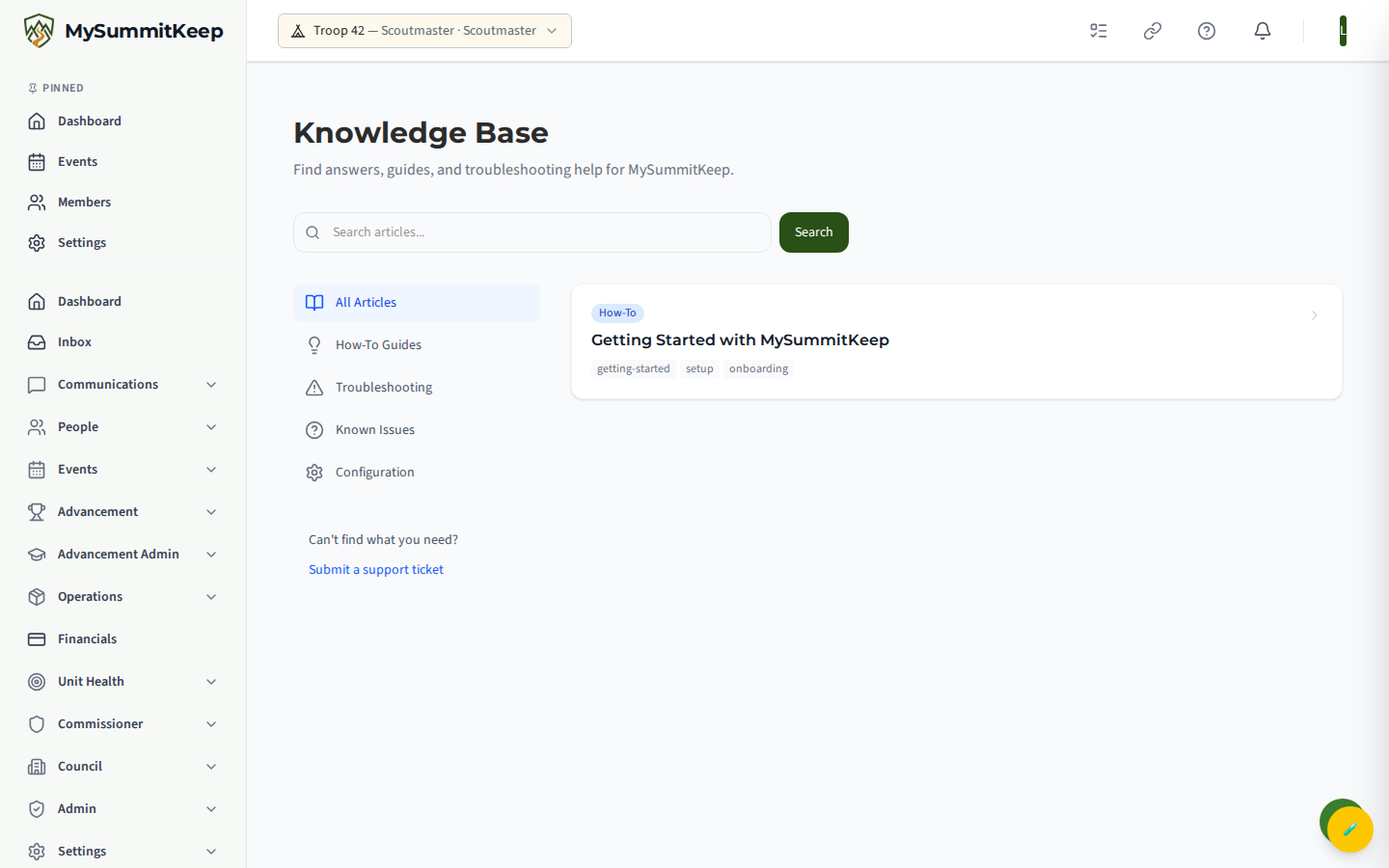Go to Financials in sidebar

(123, 639)
